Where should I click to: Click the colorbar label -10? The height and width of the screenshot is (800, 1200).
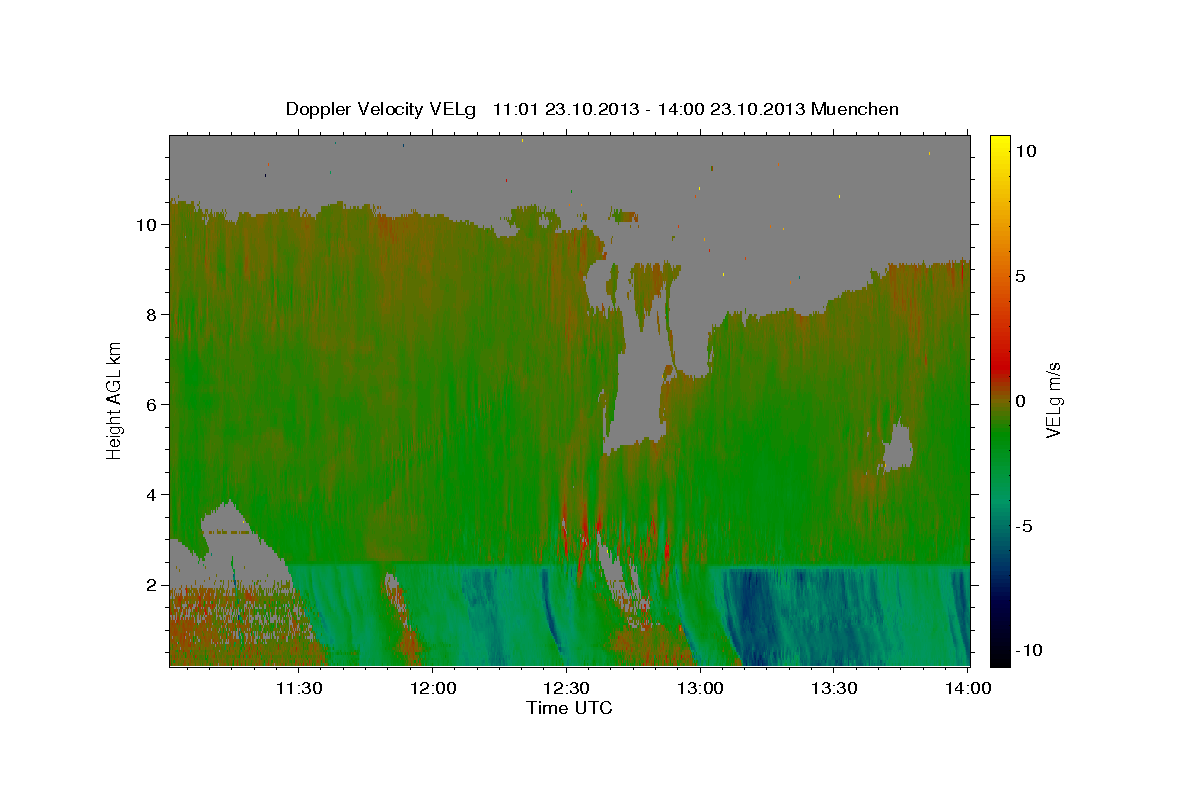click(x=1030, y=651)
